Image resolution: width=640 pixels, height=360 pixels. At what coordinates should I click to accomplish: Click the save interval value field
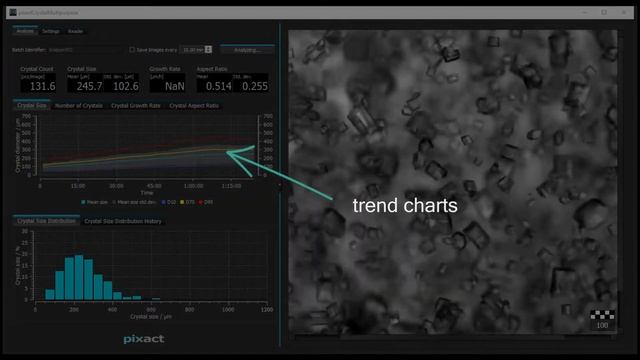[192, 50]
